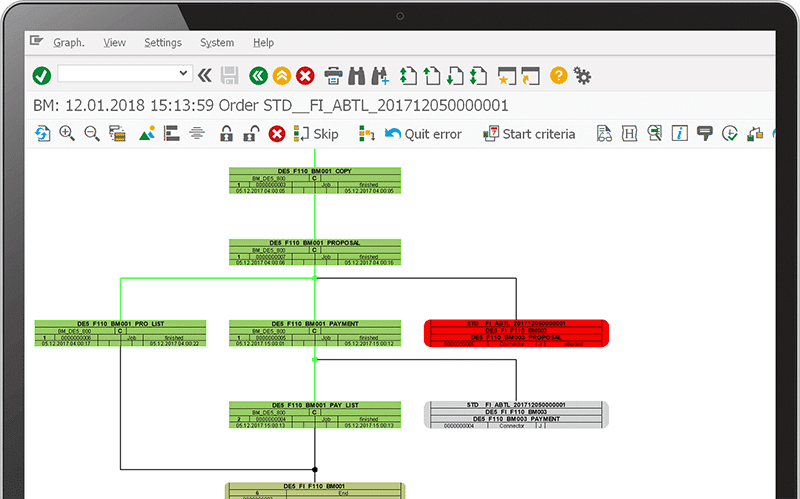Screen dimensions: 800x499
Task: Click the closed padlock lock icon
Action: tap(226, 134)
